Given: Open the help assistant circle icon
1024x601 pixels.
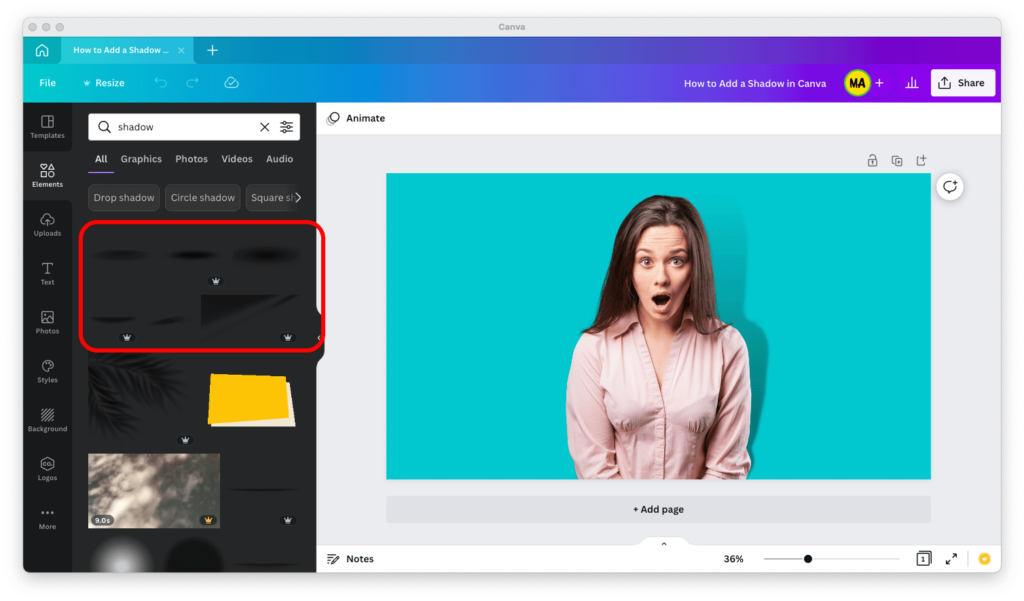Looking at the screenshot, I should pyautogui.click(x=985, y=559).
